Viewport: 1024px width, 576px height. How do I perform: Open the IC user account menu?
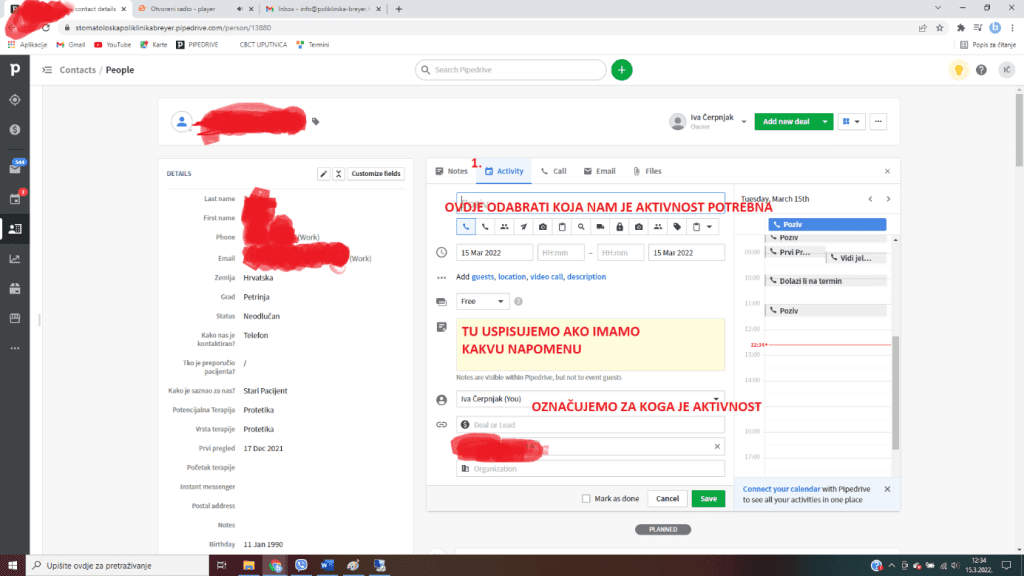pos(1006,70)
